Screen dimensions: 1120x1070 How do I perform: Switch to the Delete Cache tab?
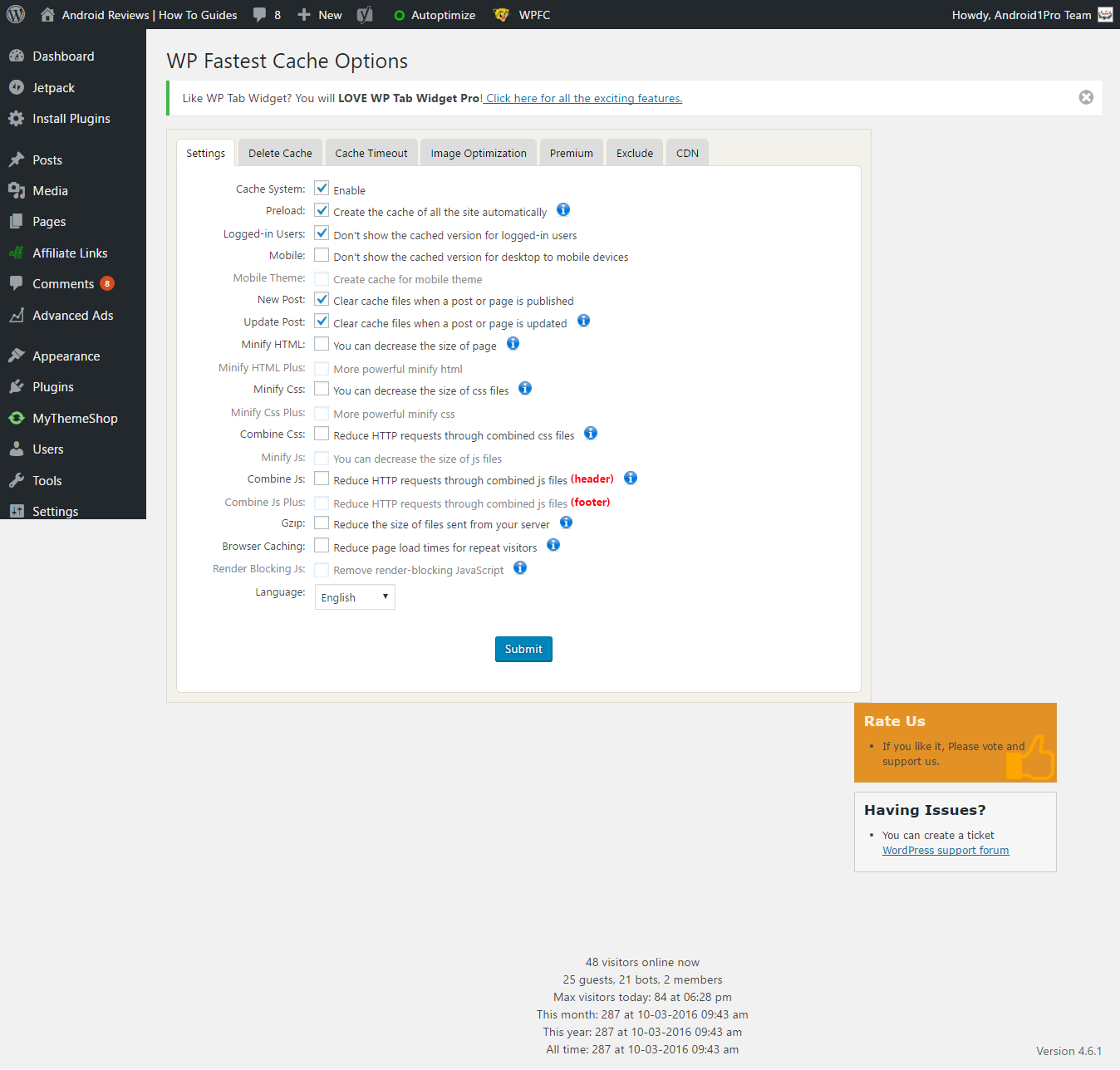tap(280, 153)
